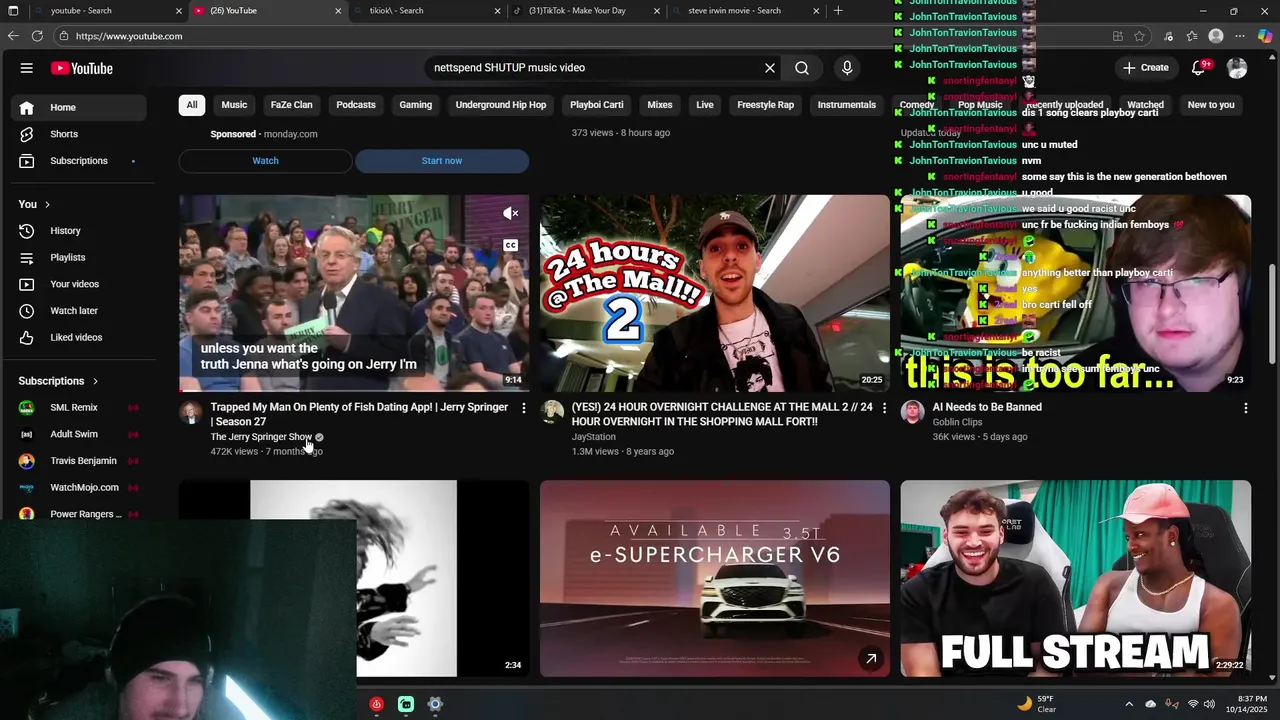This screenshot has width=1280, height=720.
Task: Open the FULL STREAM video thumbnail
Action: pos(1075,578)
